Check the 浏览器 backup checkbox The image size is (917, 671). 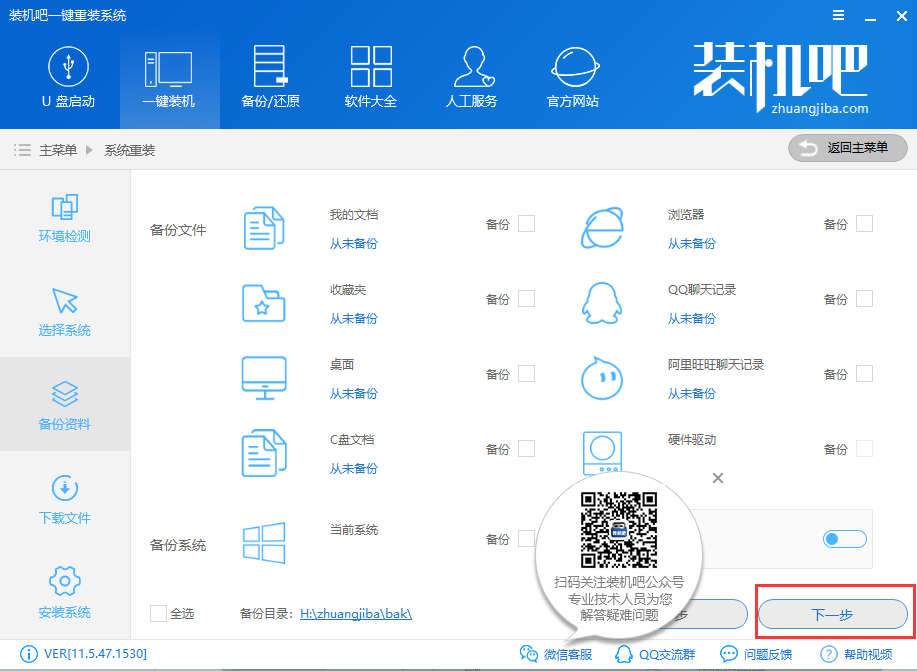click(864, 223)
